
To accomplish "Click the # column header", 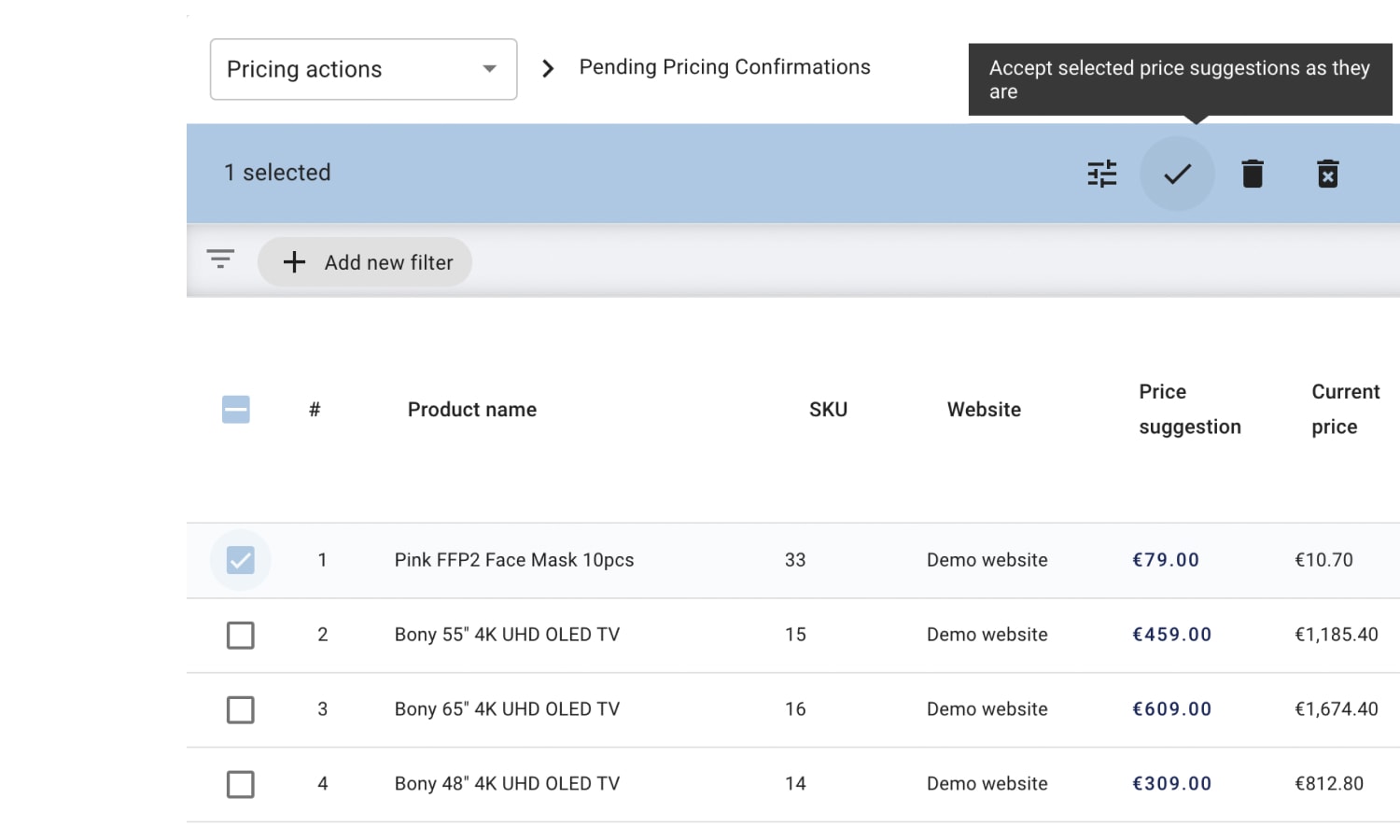I will (x=315, y=410).
